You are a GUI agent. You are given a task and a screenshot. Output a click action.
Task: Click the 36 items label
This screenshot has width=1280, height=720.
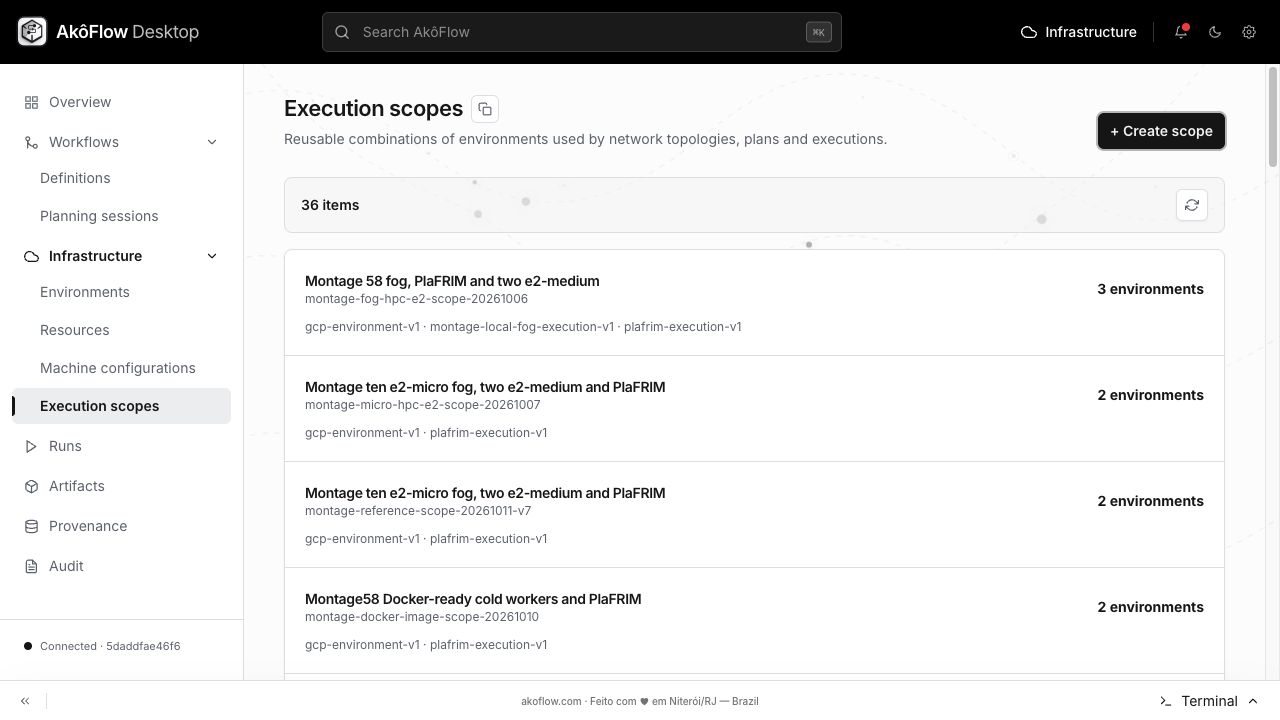(330, 205)
